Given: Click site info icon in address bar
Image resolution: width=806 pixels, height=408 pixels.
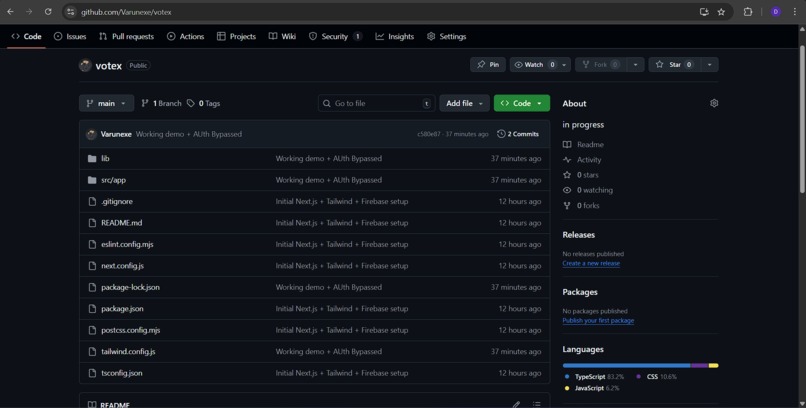Looking at the screenshot, I should tap(71, 12).
